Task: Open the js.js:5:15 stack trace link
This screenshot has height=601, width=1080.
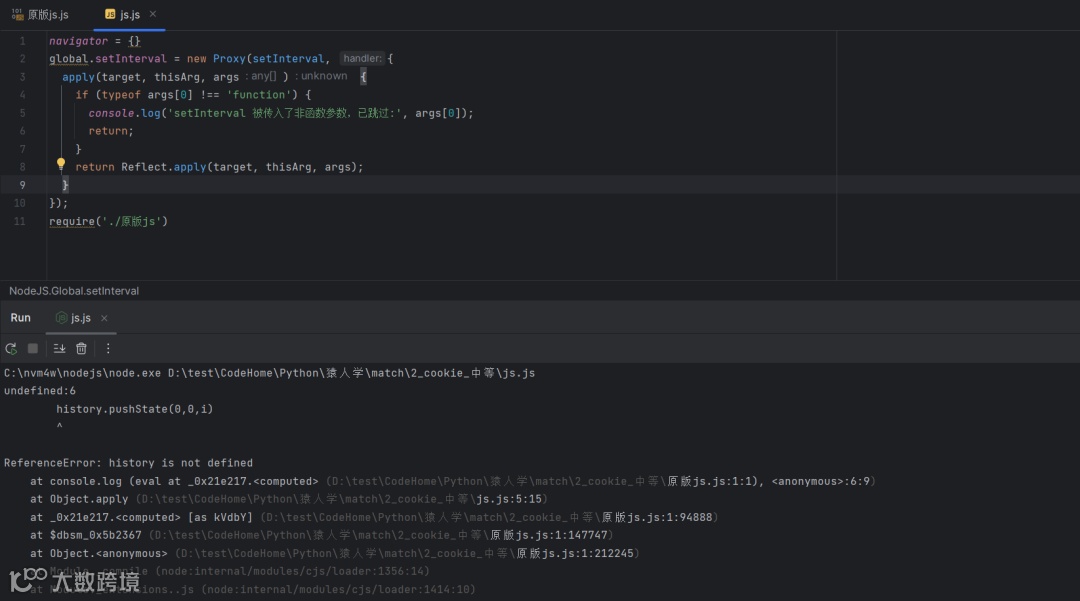Action: coord(509,499)
